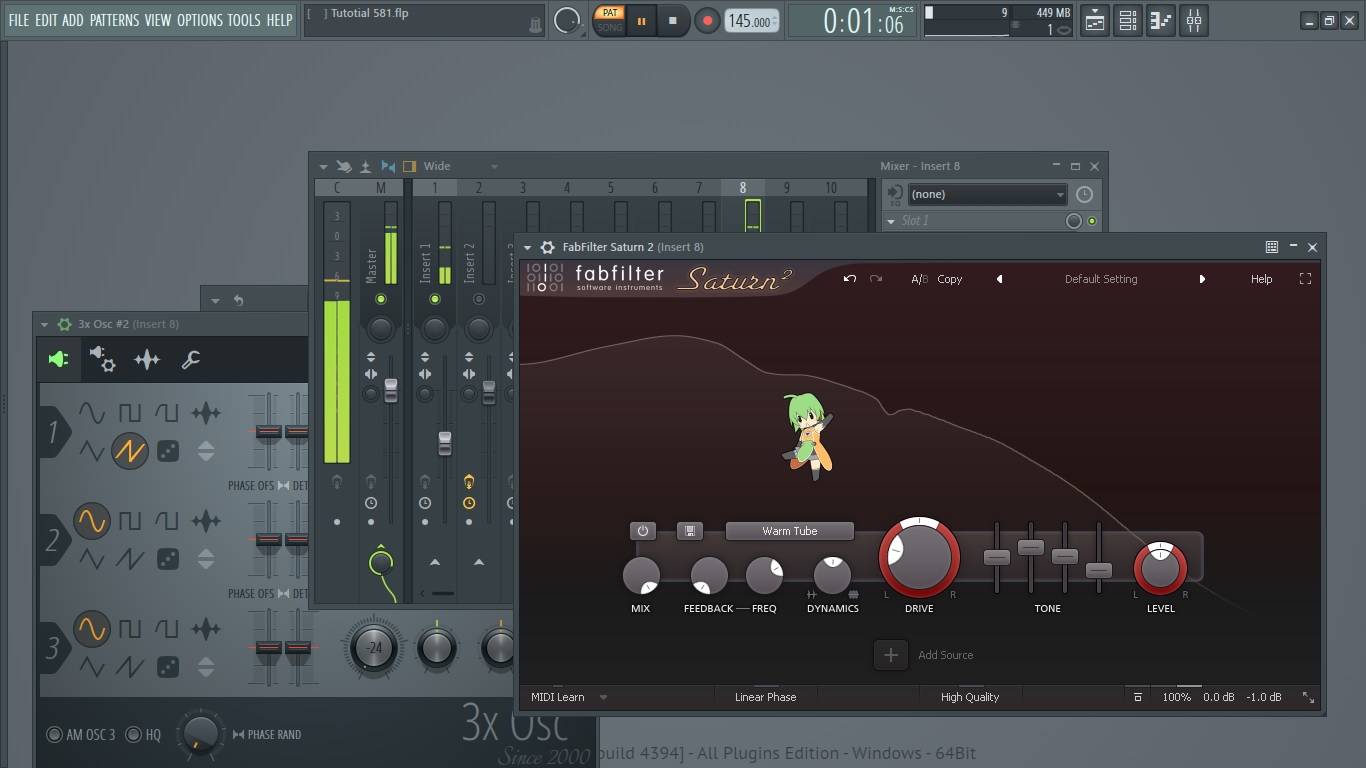Open the playlist view icon in top toolbar
Viewport: 1366px width, 768px height.
point(1095,20)
